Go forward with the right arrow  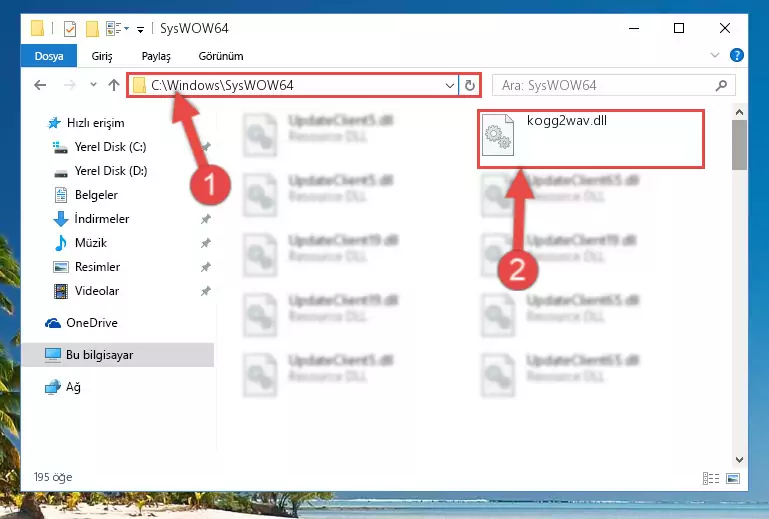(x=70, y=85)
